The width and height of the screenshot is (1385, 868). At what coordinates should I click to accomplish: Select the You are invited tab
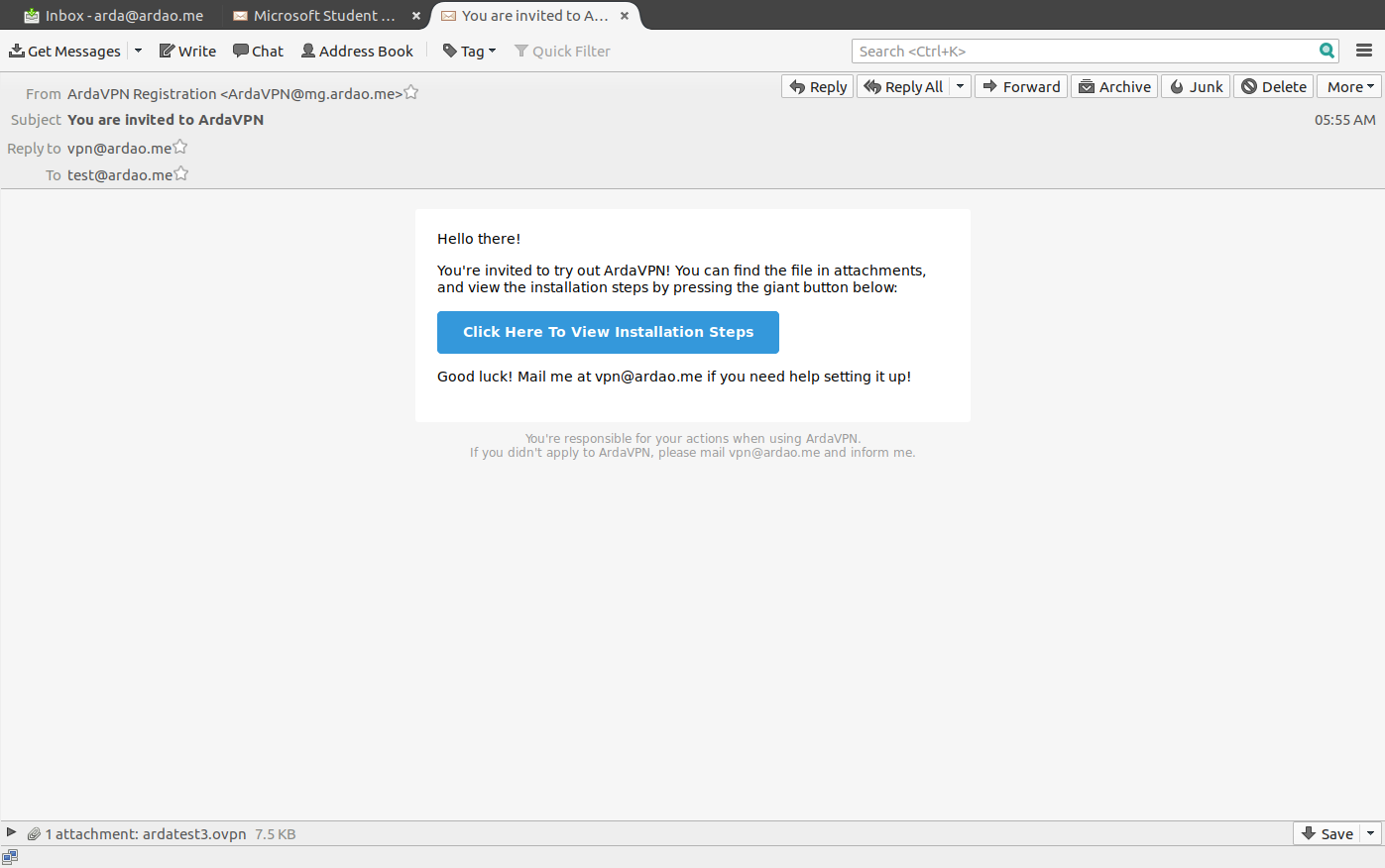pyautogui.click(x=525, y=15)
